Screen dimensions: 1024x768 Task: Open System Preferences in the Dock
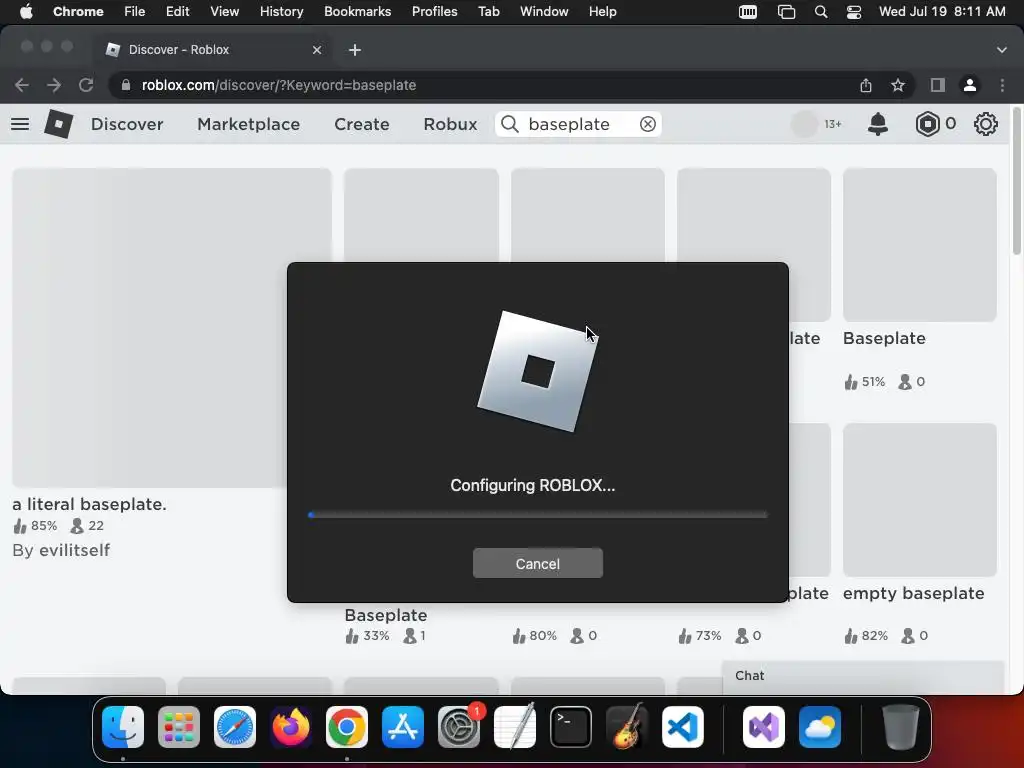tap(458, 726)
